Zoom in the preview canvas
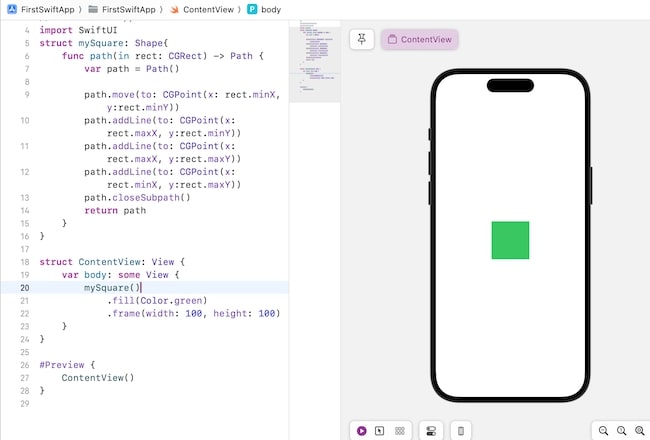This screenshot has height=440, width=650. (639, 430)
